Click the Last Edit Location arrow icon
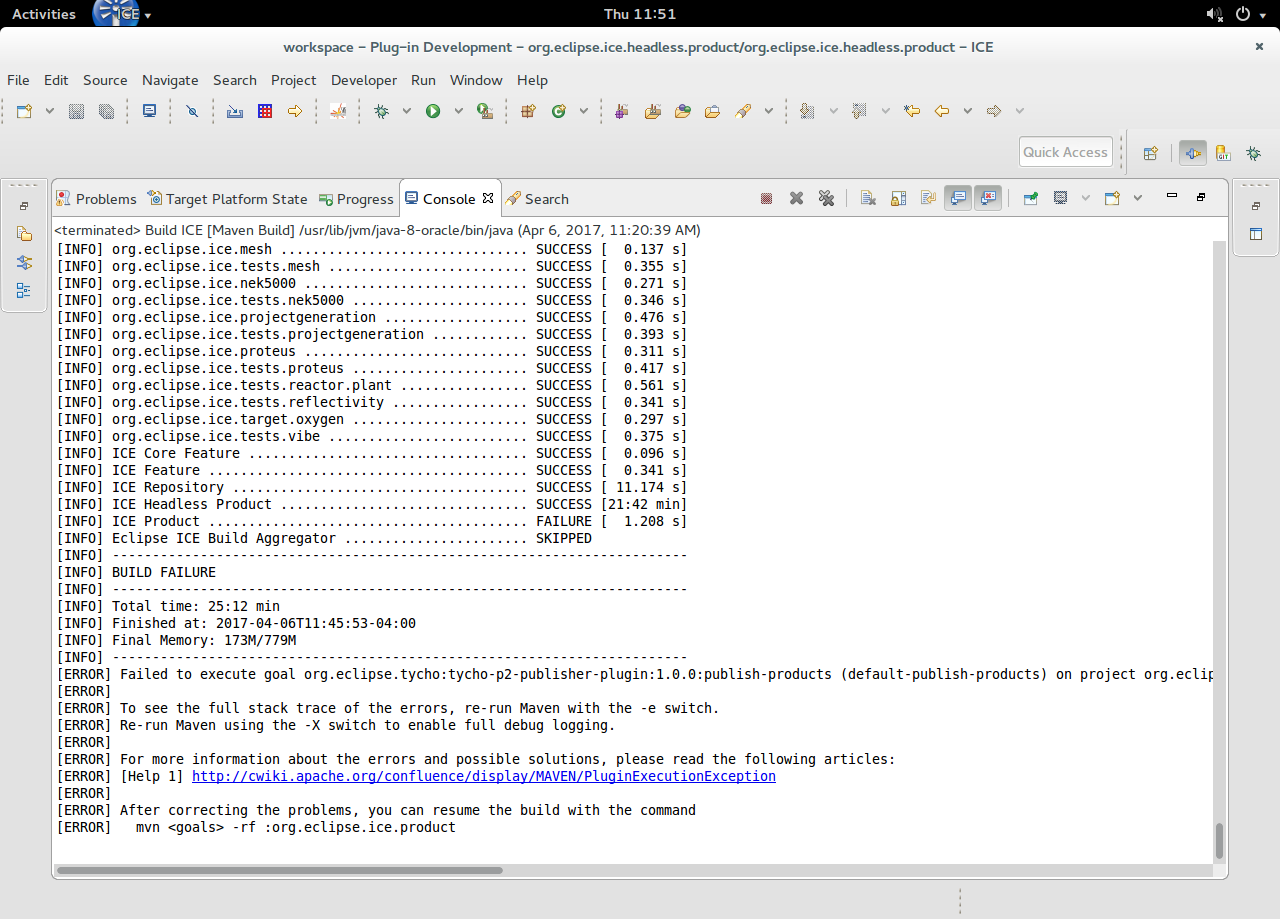 click(x=911, y=111)
